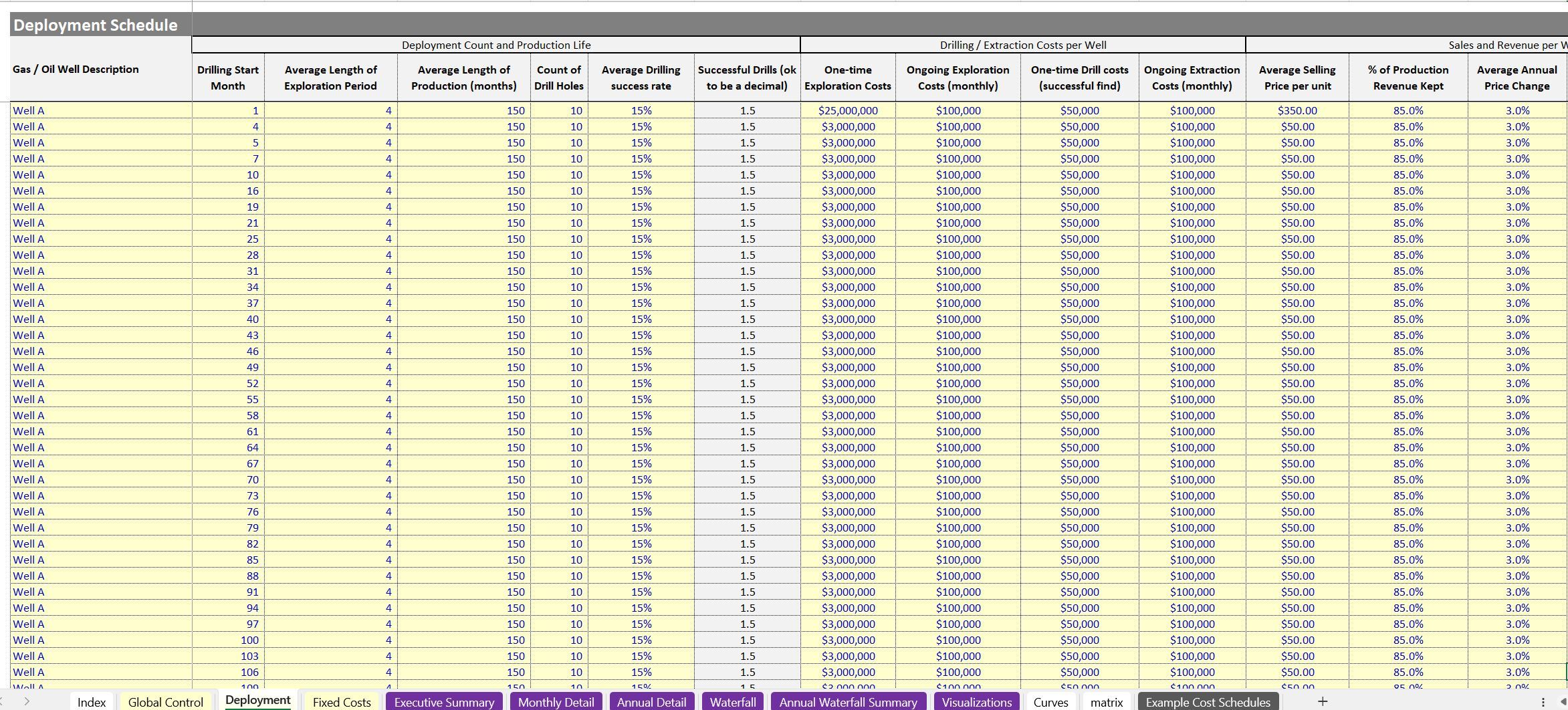Select the drilling start month cell showing 16
Screen dimensions: 1568x710
[x=228, y=191]
